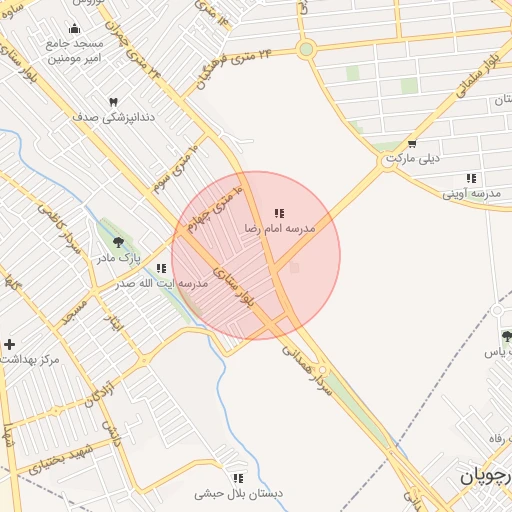The width and height of the screenshot is (512, 512).
Task: Select the ۱۰ متری سوم street label
Action: (176, 169)
